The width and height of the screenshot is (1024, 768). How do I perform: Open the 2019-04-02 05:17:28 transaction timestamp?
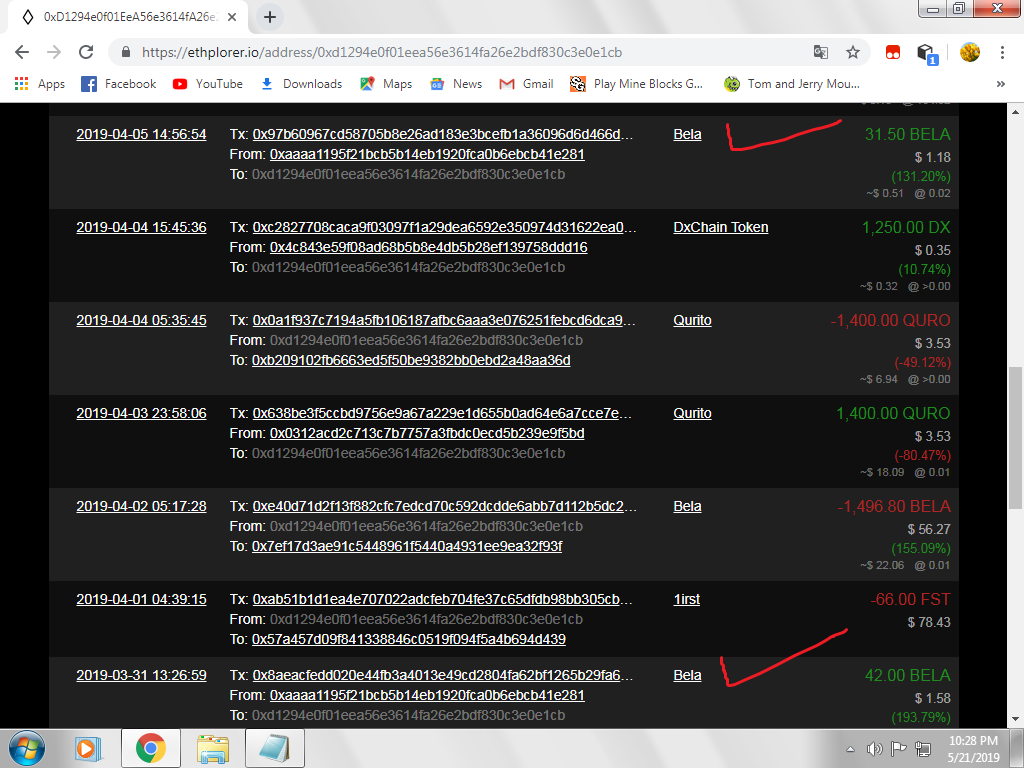point(141,506)
